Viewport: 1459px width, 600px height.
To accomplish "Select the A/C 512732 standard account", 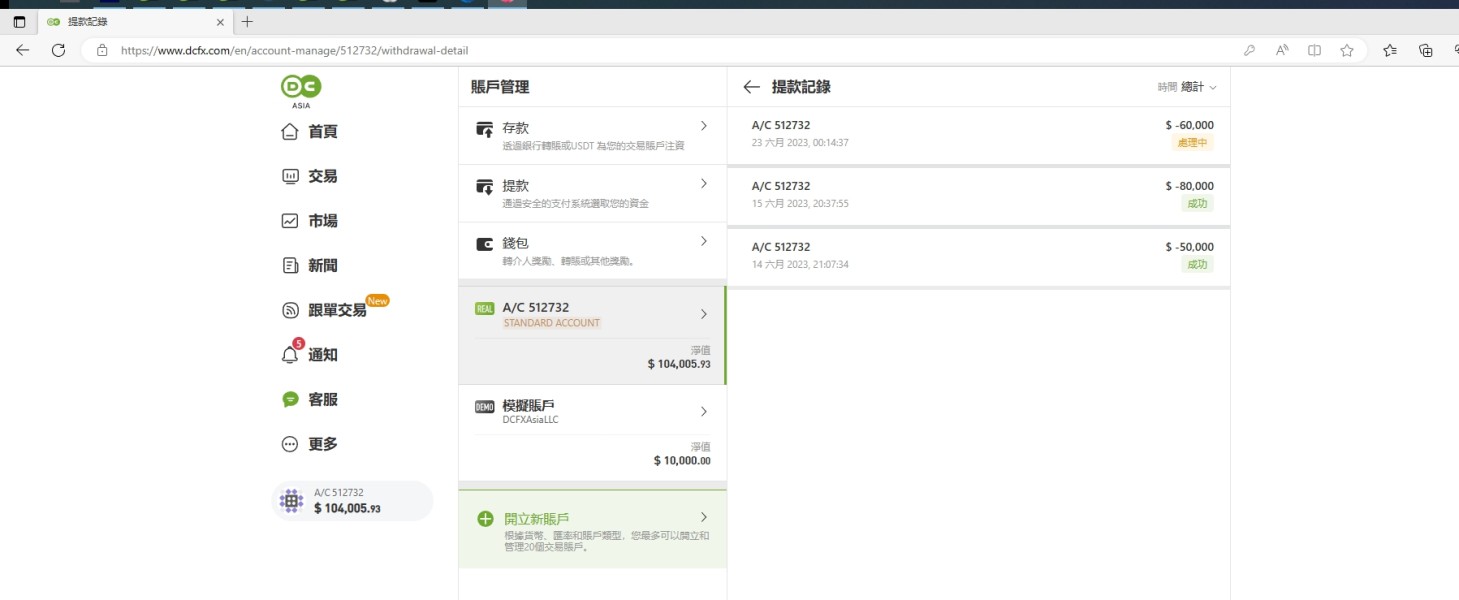I will click(x=592, y=335).
